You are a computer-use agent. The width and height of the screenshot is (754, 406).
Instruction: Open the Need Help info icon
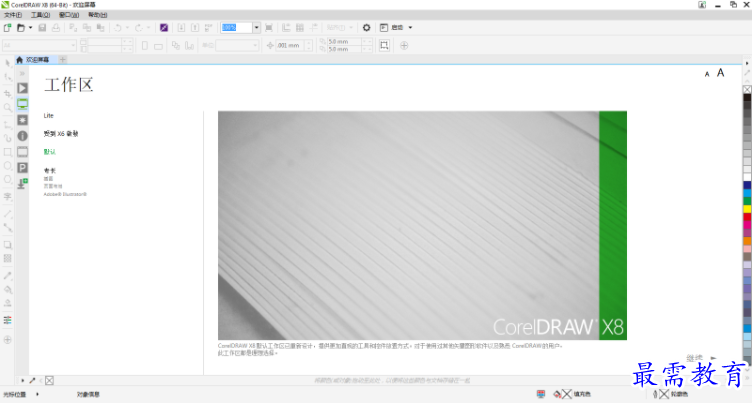(23, 136)
